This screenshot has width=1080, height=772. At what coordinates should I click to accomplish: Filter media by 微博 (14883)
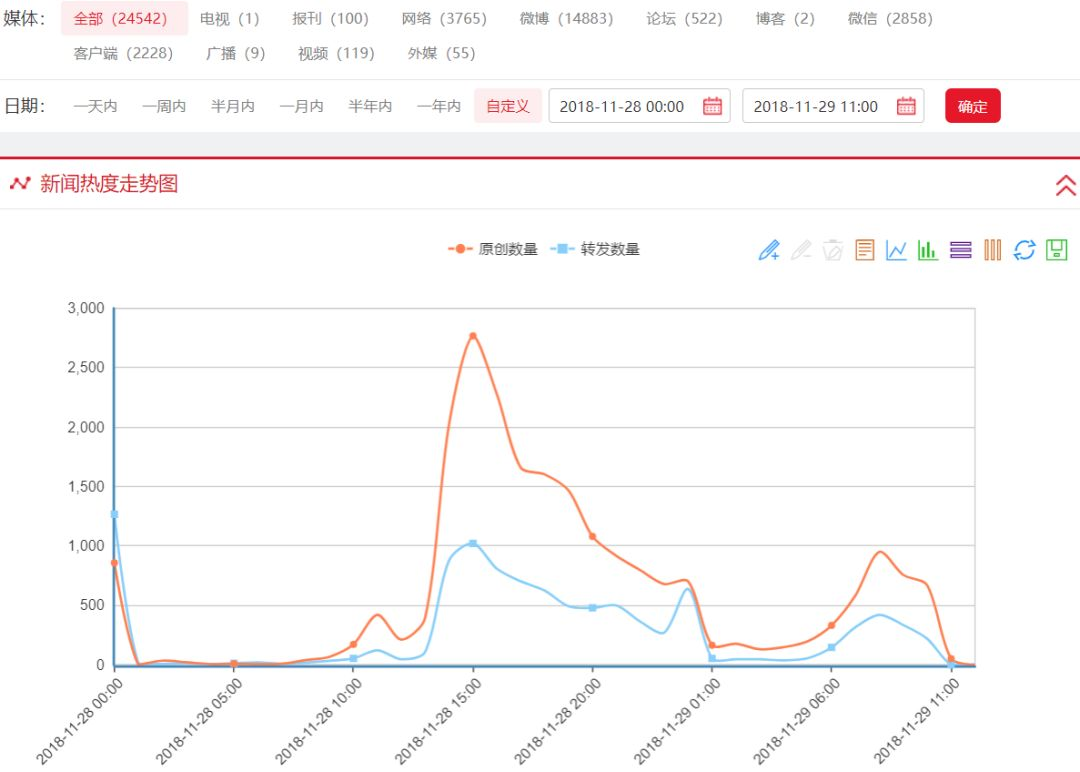tap(566, 19)
